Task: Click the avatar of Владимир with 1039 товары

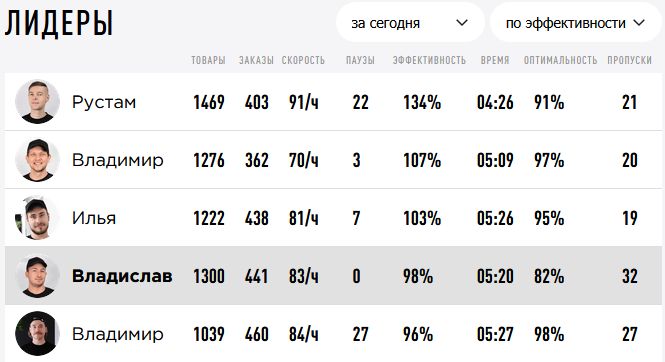Action: tap(37, 334)
